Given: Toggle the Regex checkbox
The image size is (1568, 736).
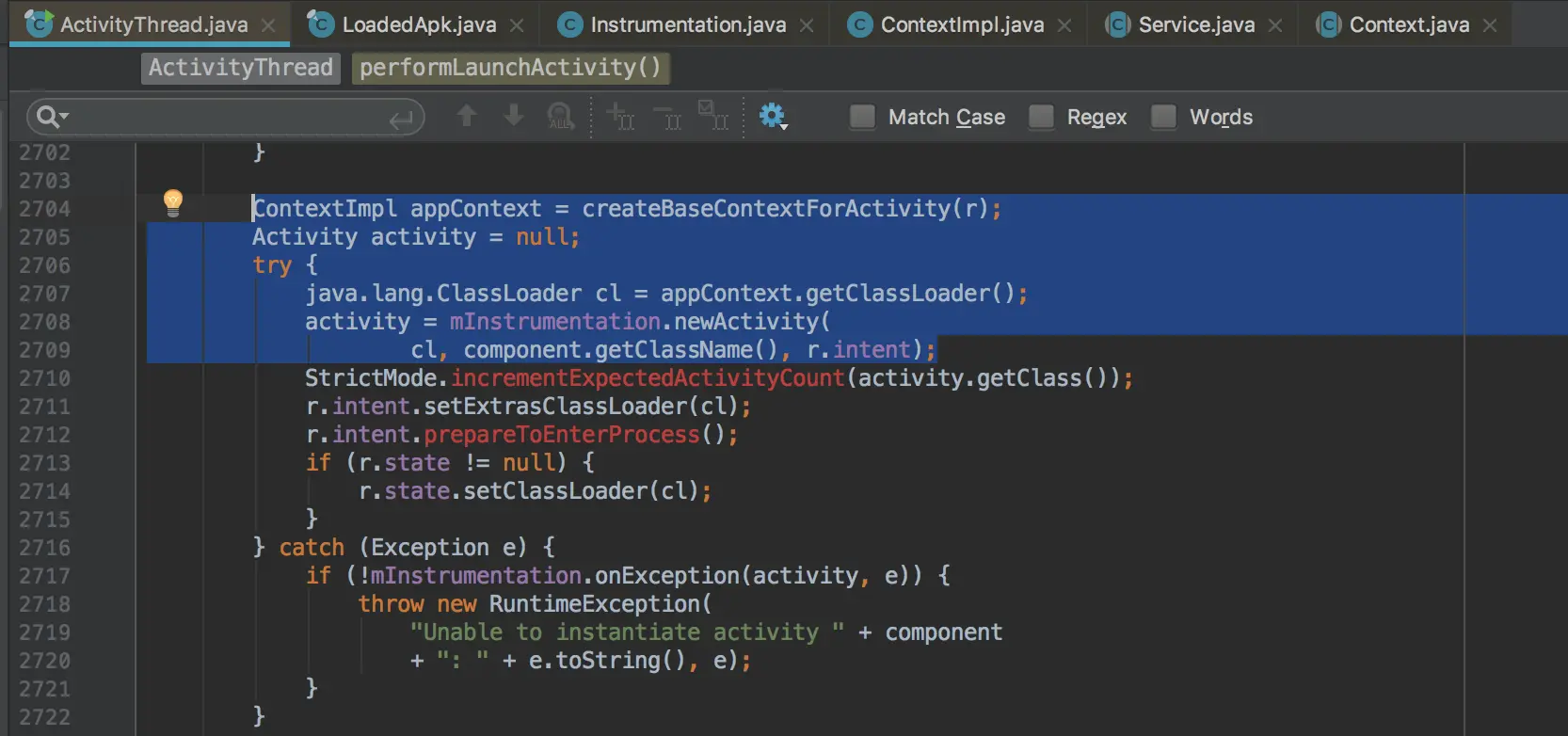Looking at the screenshot, I should point(1041,117).
